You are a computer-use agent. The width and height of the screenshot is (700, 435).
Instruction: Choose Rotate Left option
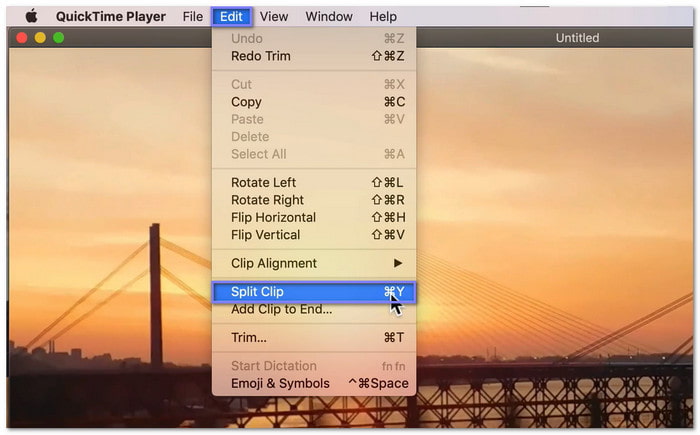tap(263, 182)
